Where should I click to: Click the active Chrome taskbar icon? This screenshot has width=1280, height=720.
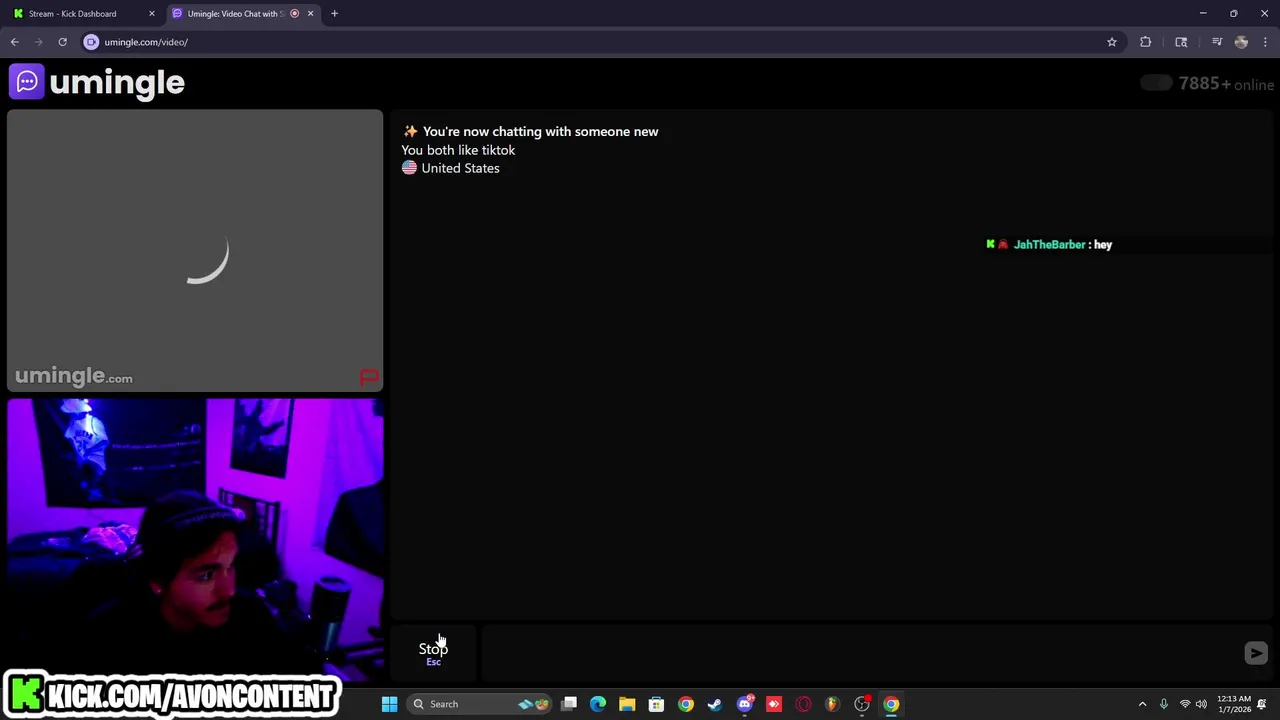(x=891, y=704)
